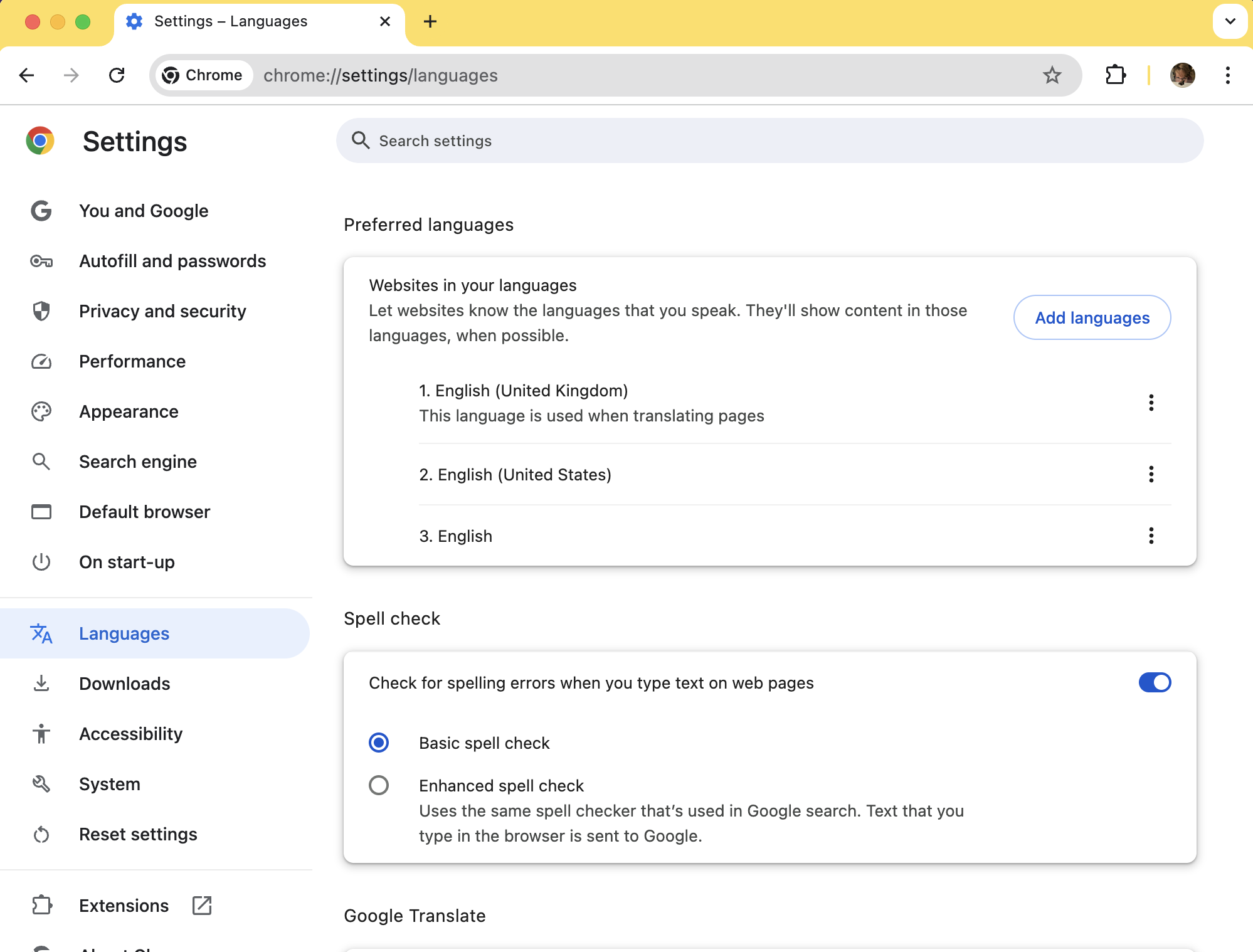Image resolution: width=1253 pixels, height=952 pixels.
Task: Reload the page with refresh icon
Action: click(117, 75)
